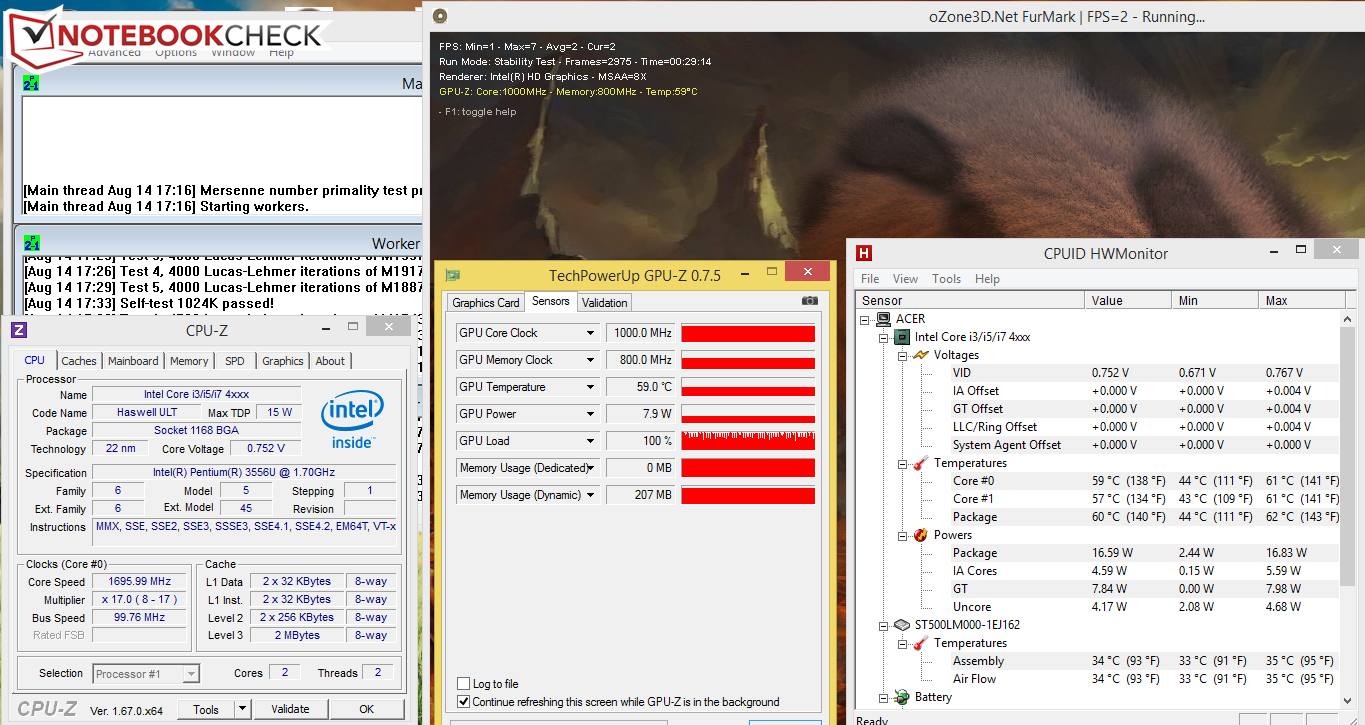Click the Prime95 Worker window icon
Image resolution: width=1365 pixels, height=725 pixels.
coord(31,243)
